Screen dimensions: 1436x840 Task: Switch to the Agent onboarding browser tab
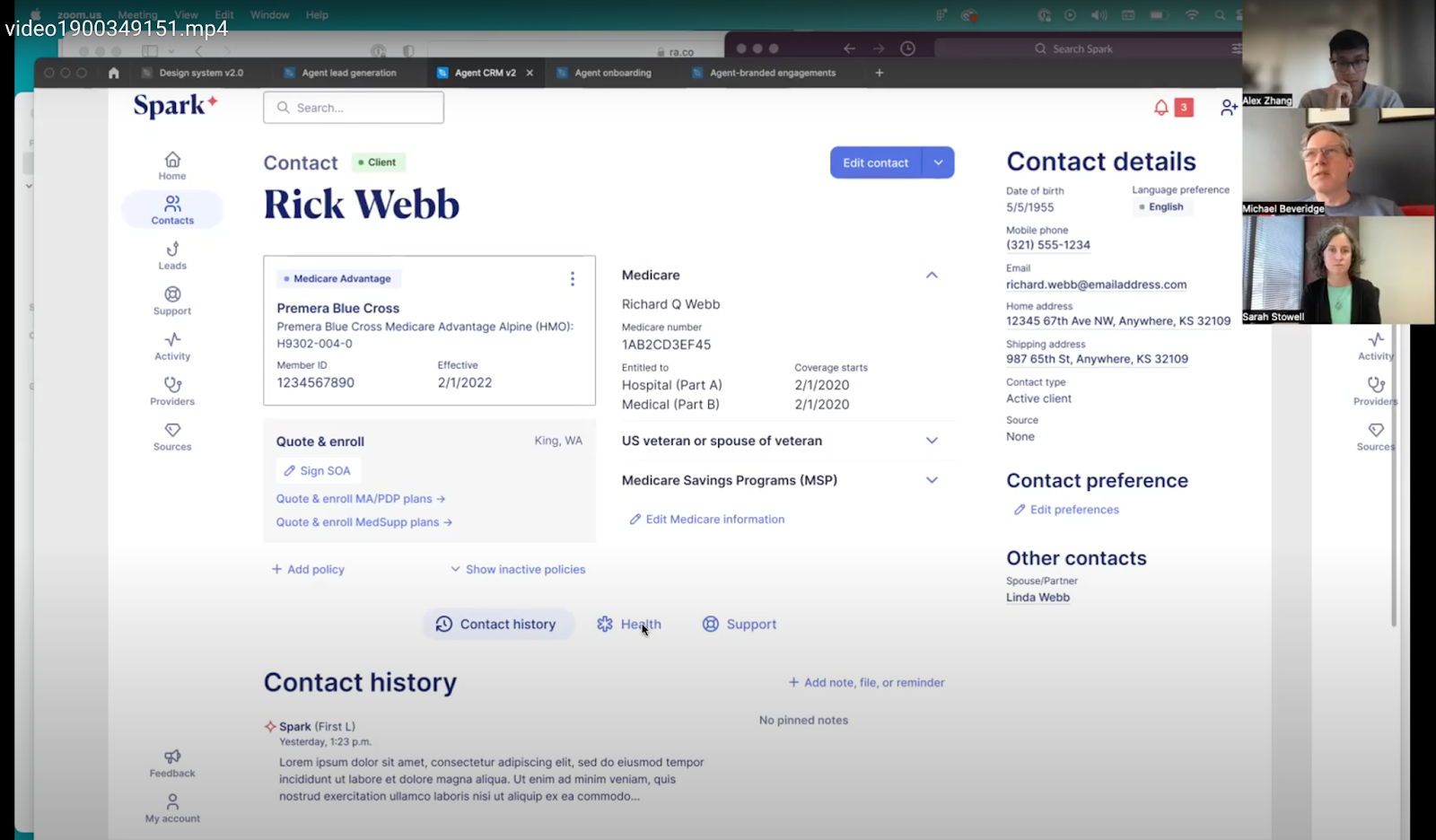pos(611,73)
